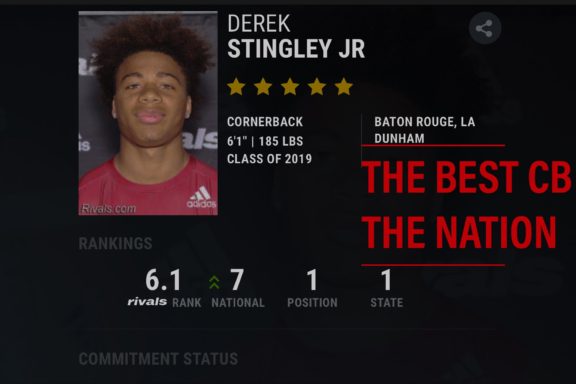Click the CLASS OF 2019 label
This screenshot has height=384, width=576.
[x=269, y=159]
